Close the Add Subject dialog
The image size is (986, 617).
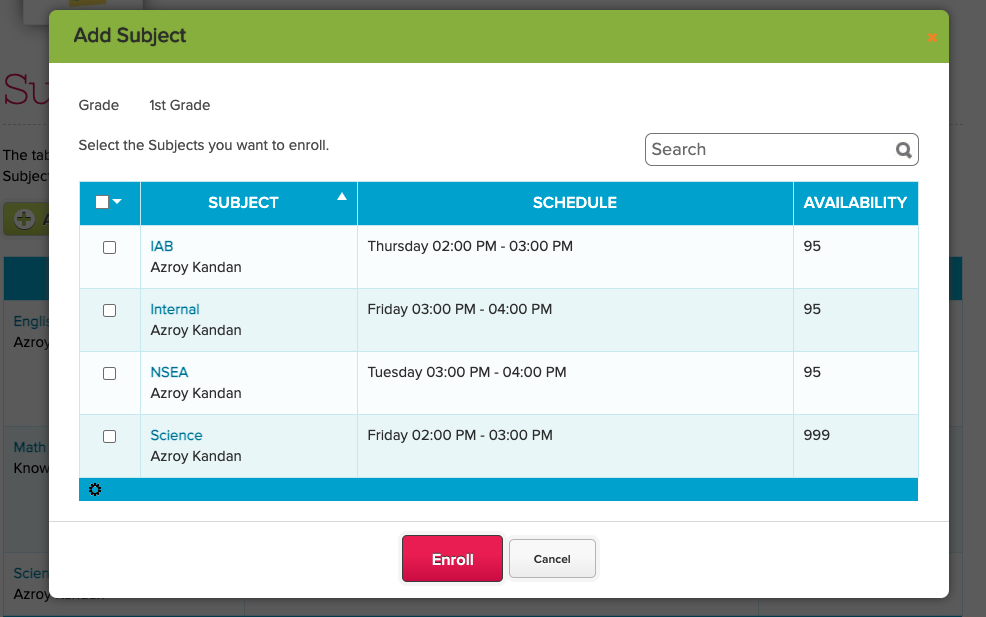click(x=932, y=38)
